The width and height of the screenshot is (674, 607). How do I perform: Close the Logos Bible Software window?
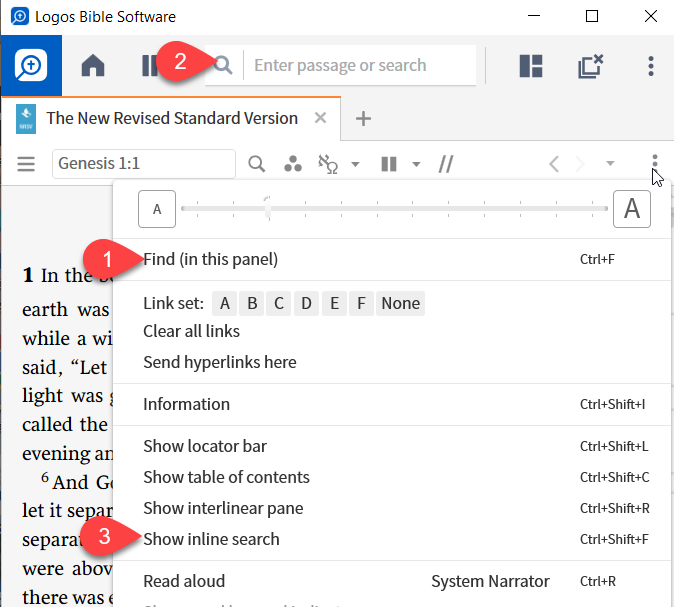pos(651,16)
